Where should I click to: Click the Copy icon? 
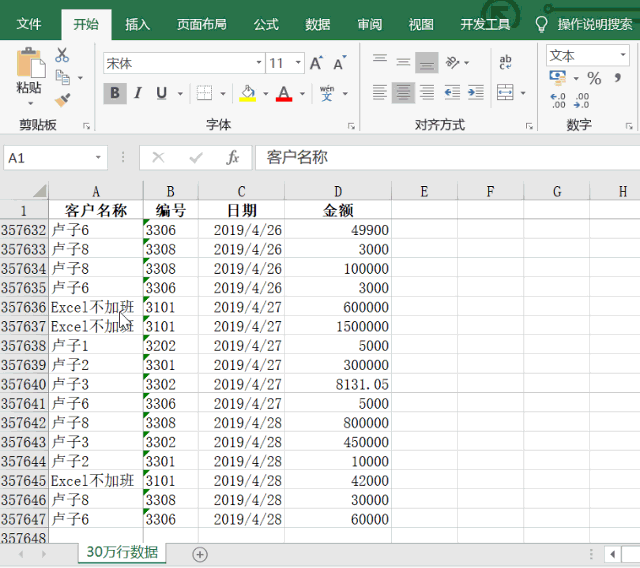62,77
